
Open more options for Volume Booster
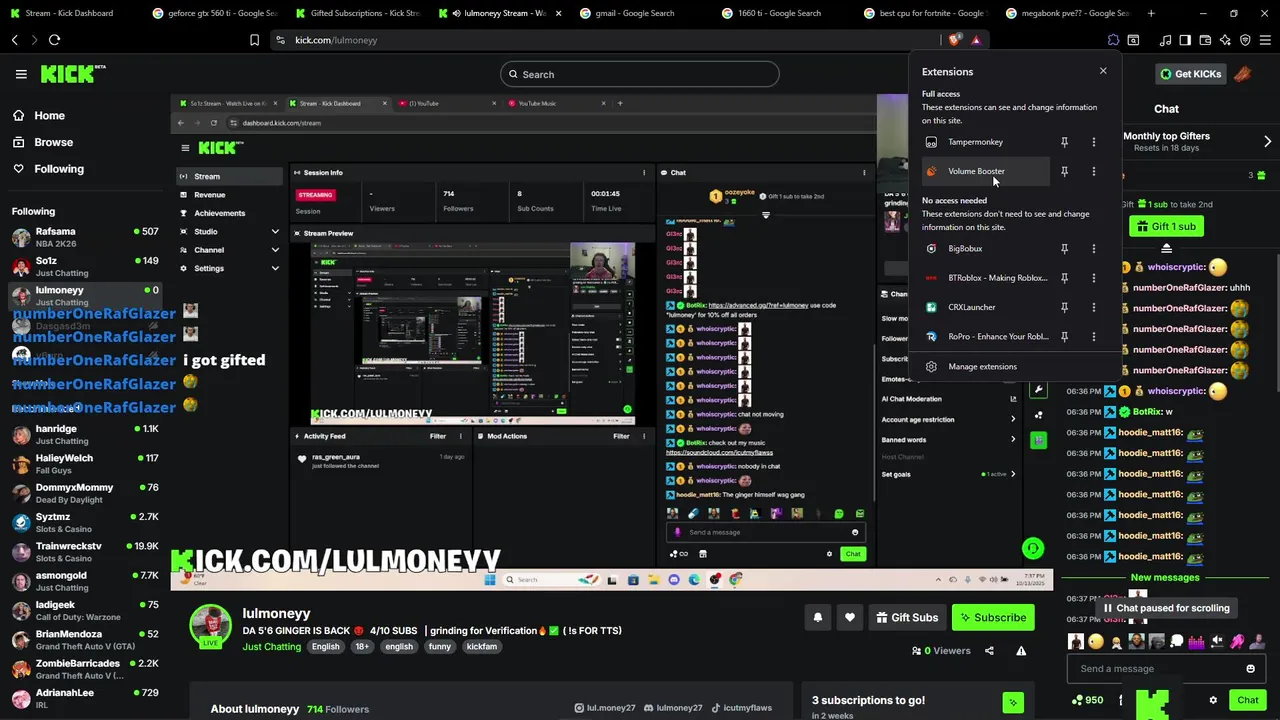pos(1093,171)
